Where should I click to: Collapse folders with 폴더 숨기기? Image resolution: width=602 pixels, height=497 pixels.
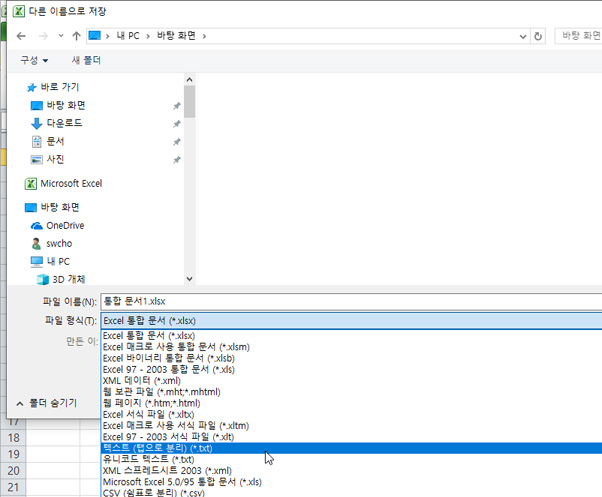click(47, 403)
